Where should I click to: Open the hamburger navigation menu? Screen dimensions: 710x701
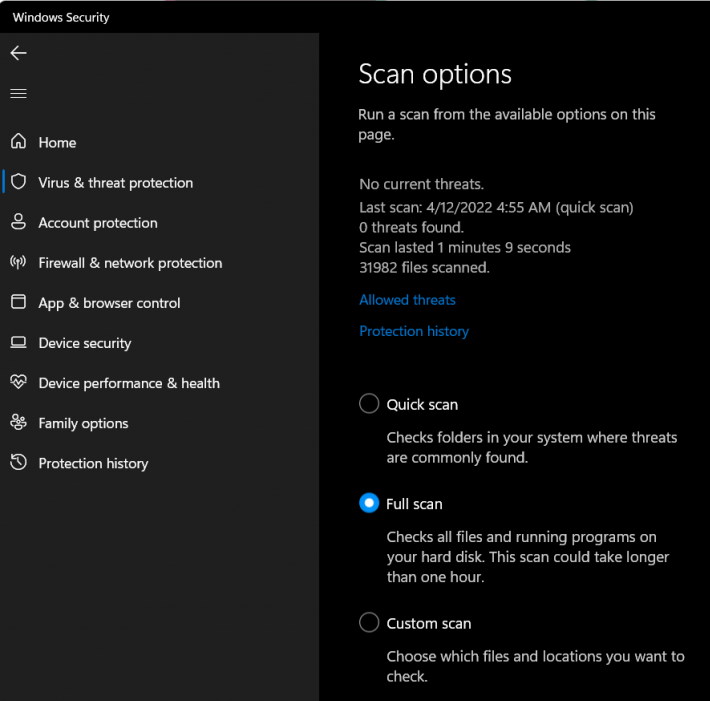click(19, 93)
